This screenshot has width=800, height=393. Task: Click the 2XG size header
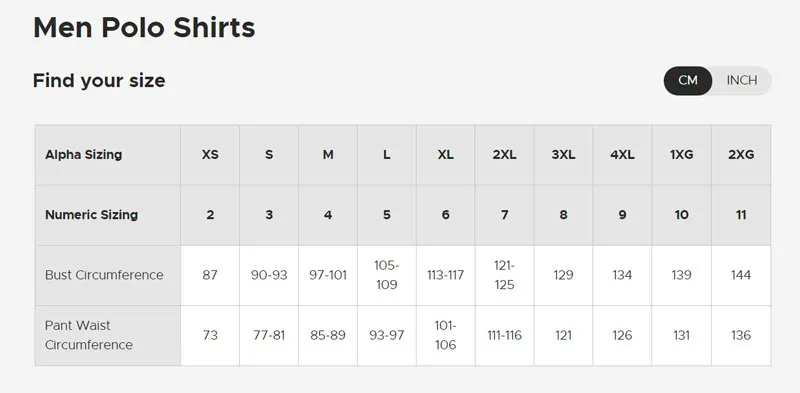click(x=741, y=155)
